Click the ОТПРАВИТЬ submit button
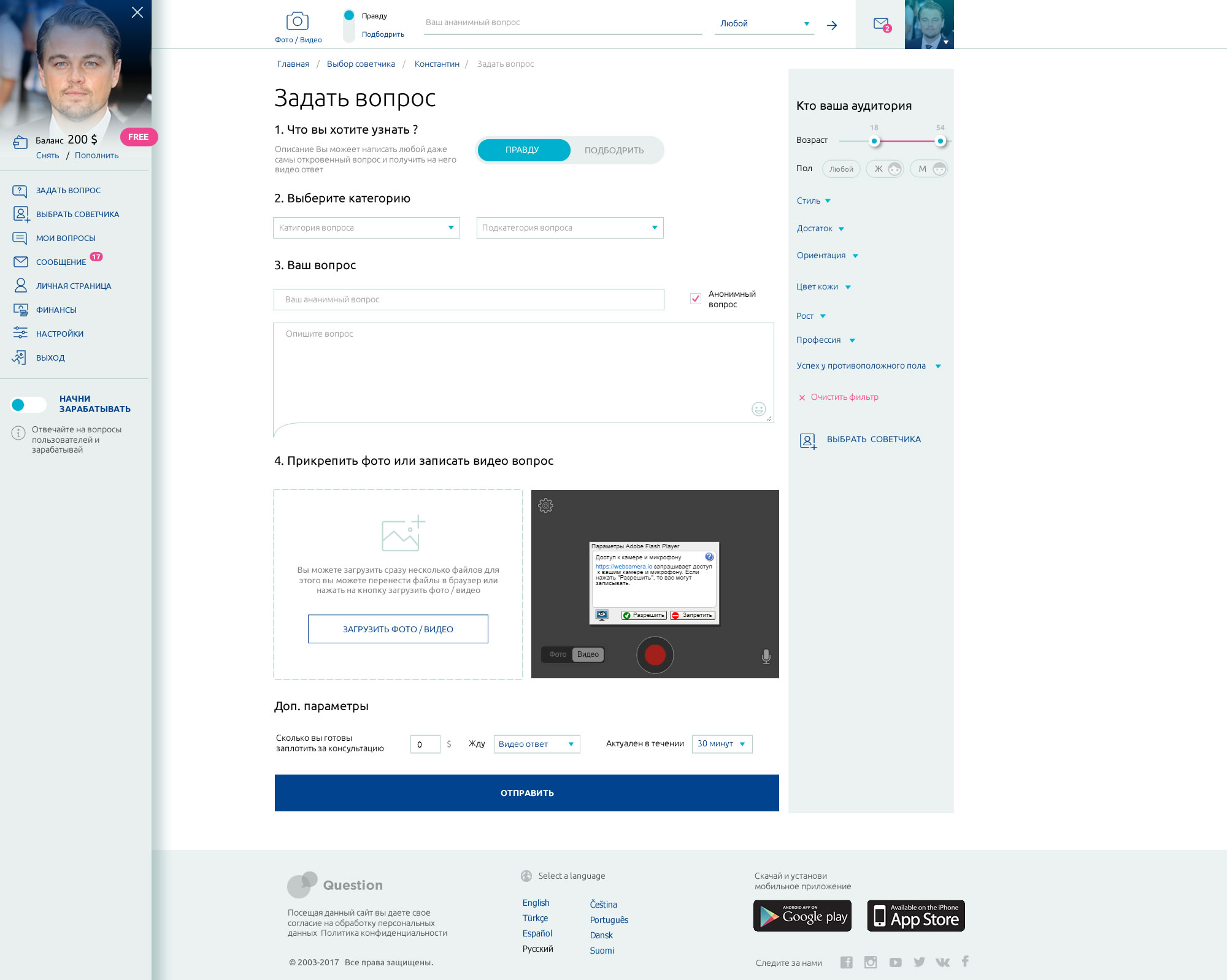Viewport: 1227px width, 980px height. coord(526,792)
